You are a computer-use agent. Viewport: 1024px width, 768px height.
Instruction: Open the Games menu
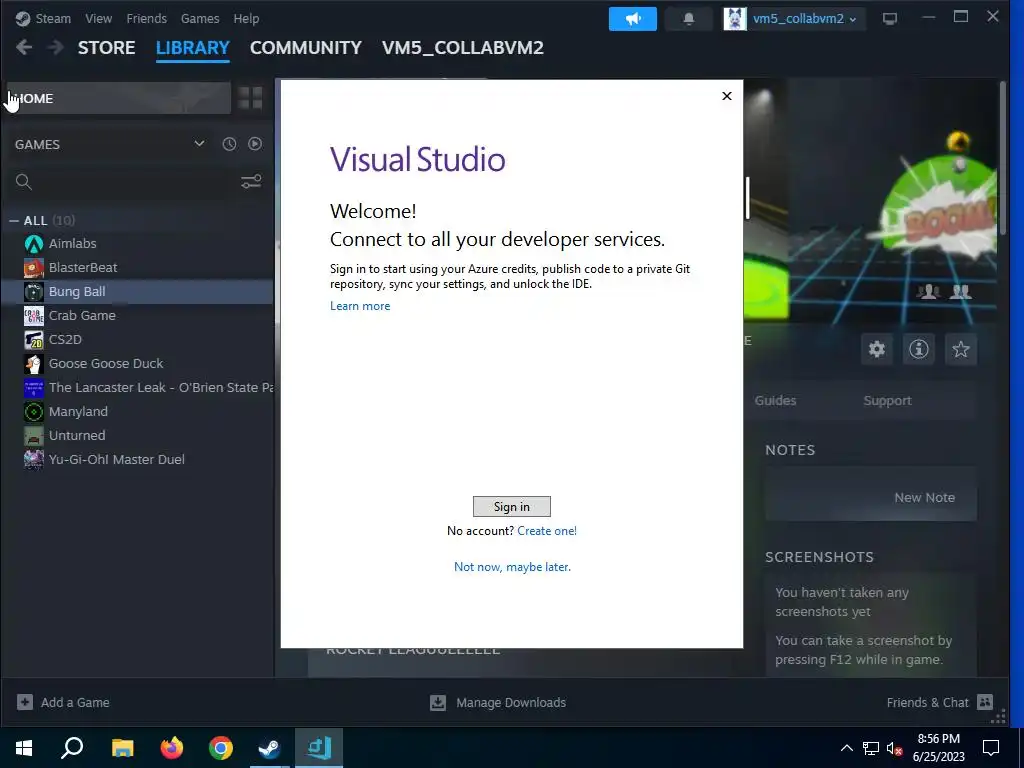click(200, 19)
